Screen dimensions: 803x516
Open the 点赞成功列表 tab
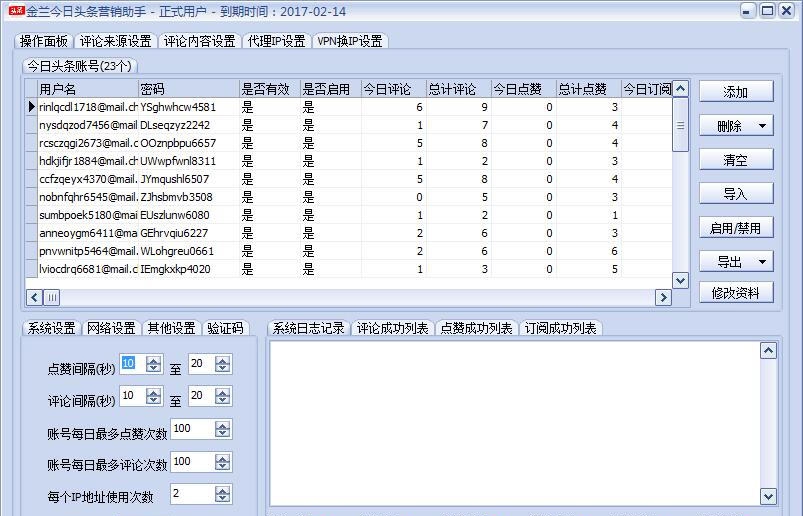[x=476, y=328]
